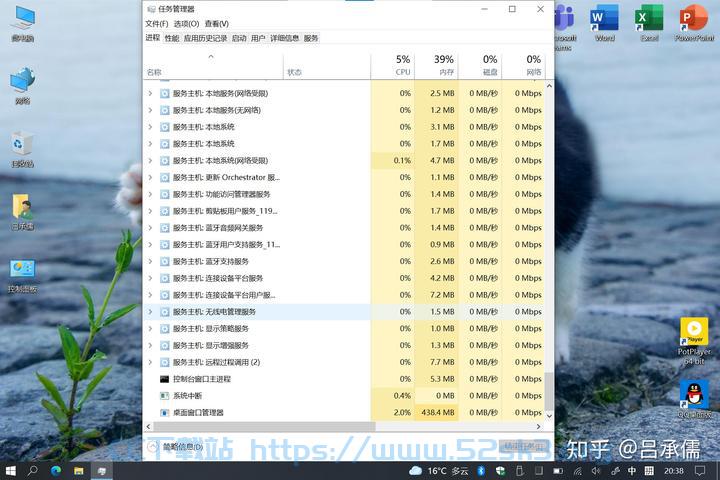
Task: Select the 控制面板 desktop icon
Action: click(22, 276)
